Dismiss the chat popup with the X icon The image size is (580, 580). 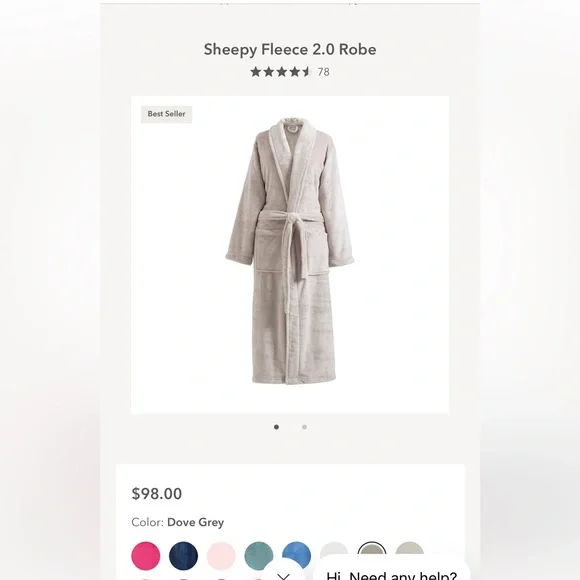pos(284,574)
